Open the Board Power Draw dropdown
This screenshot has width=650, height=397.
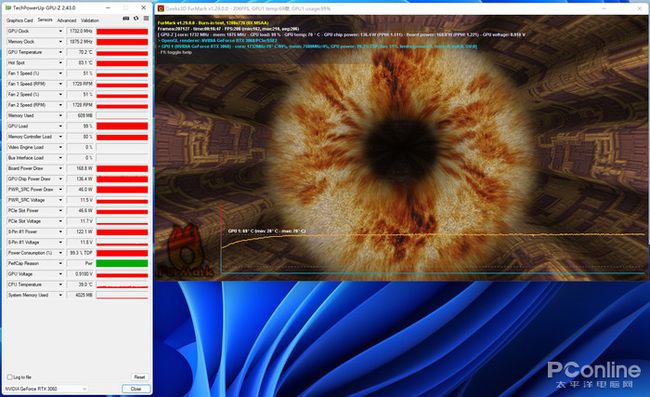tap(61, 168)
